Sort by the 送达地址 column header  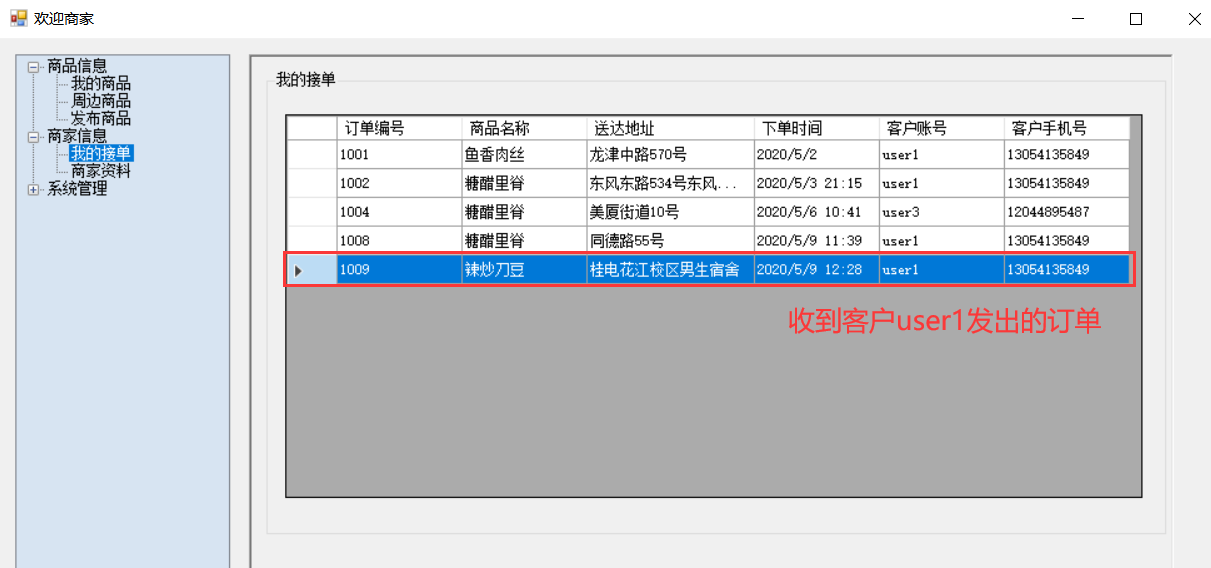(670, 128)
